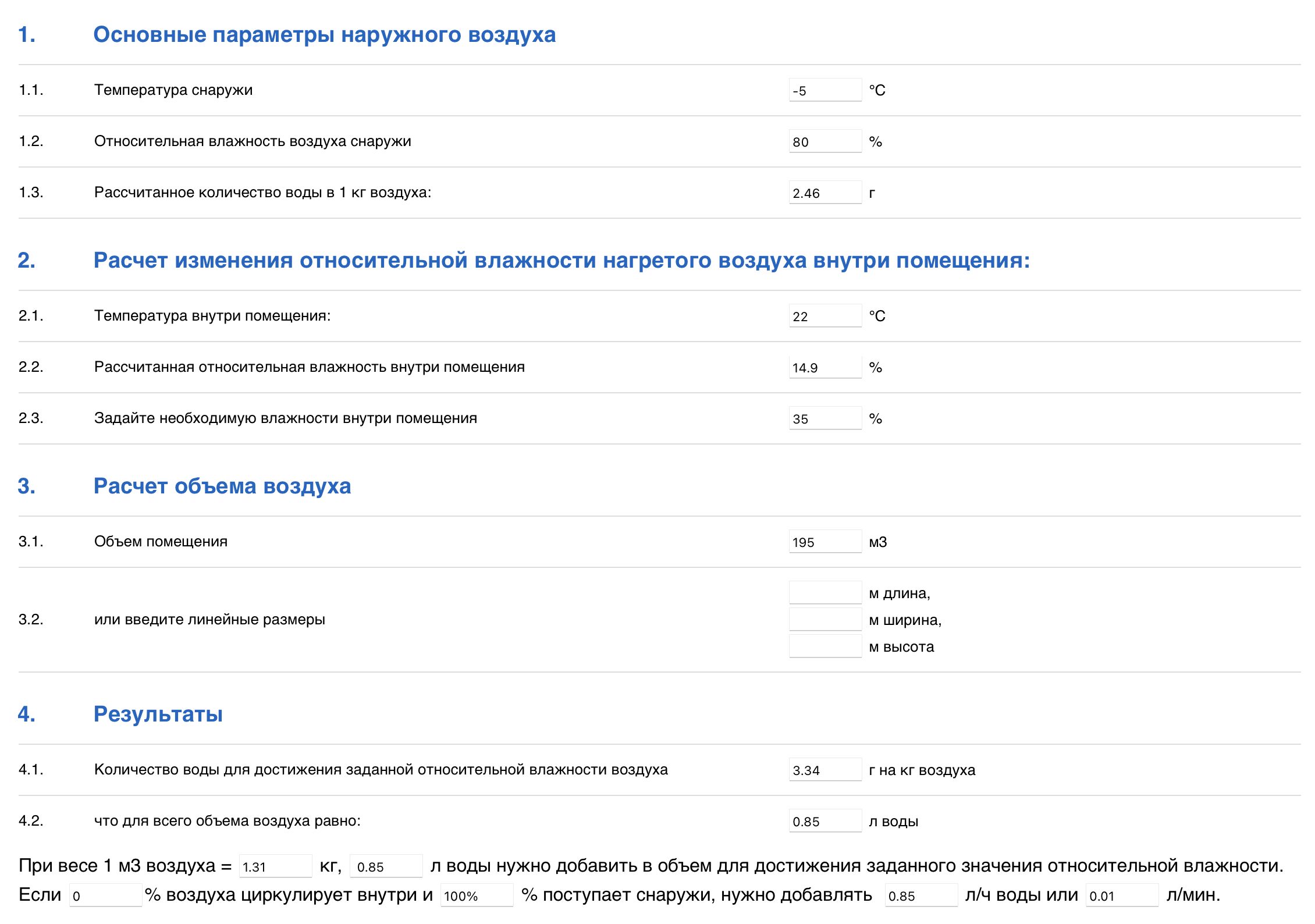Click the room length input field
The width and height of the screenshot is (1315, 924).
coord(824,592)
